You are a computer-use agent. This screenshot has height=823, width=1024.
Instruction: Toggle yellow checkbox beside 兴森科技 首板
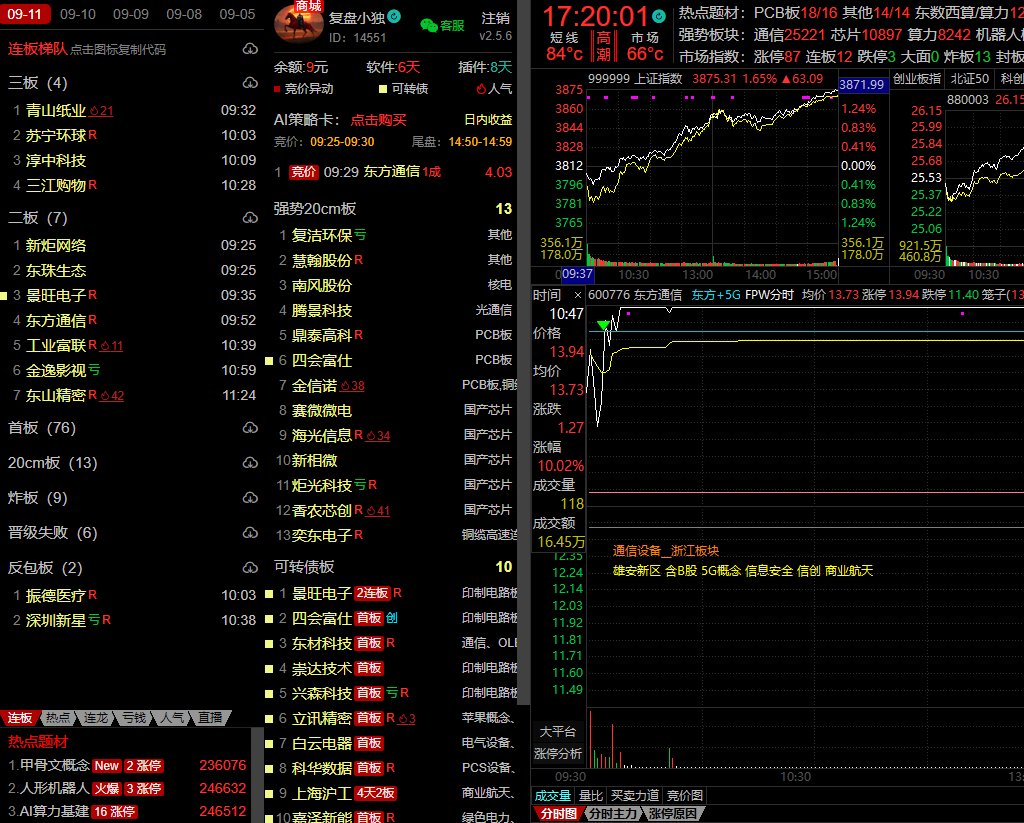pos(268,694)
